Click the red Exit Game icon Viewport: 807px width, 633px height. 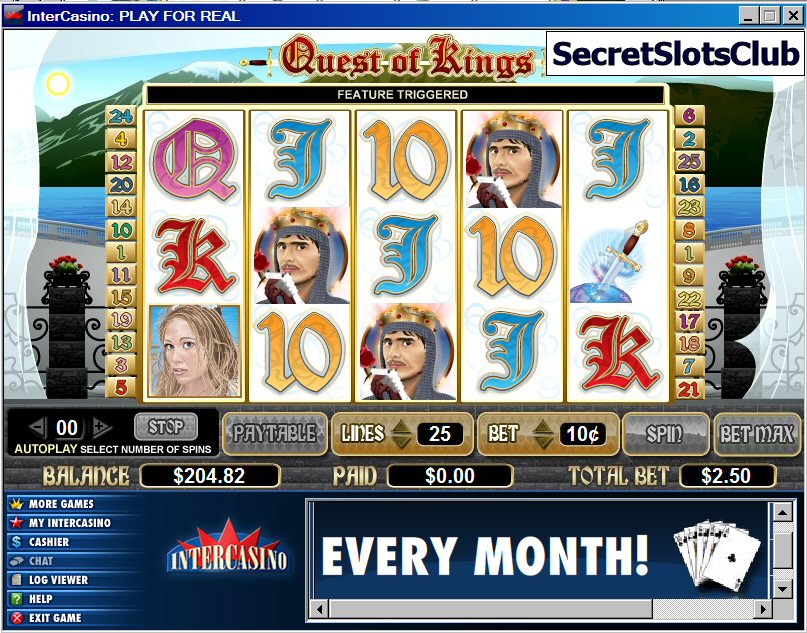tap(16, 618)
